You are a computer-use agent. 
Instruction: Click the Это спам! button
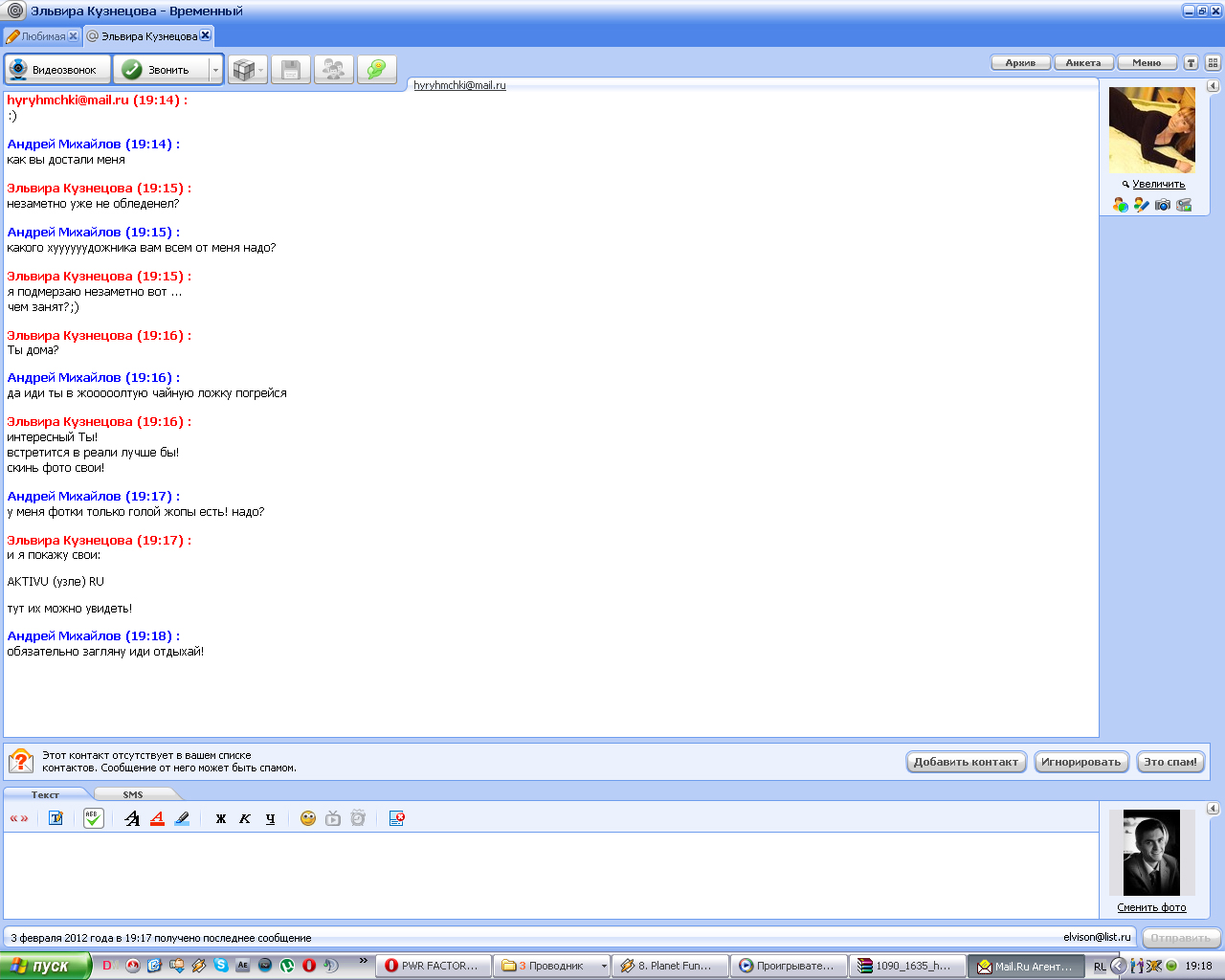point(1170,762)
